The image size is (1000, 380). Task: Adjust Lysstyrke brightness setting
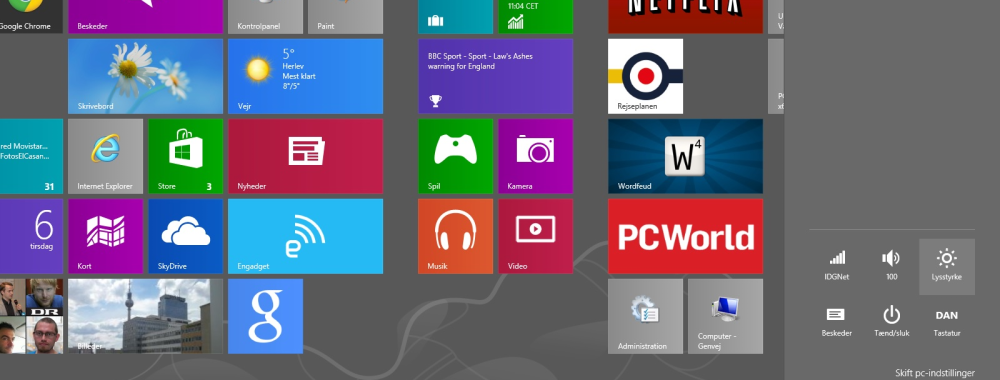coord(947,267)
